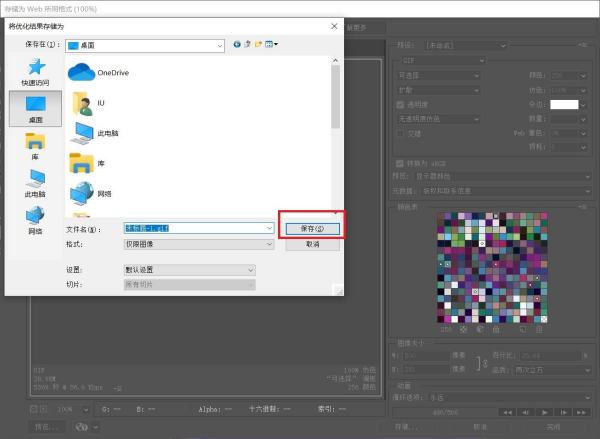Select 库 in the left places sidebar
Screen dimensions: 600x439
click(x=37, y=145)
